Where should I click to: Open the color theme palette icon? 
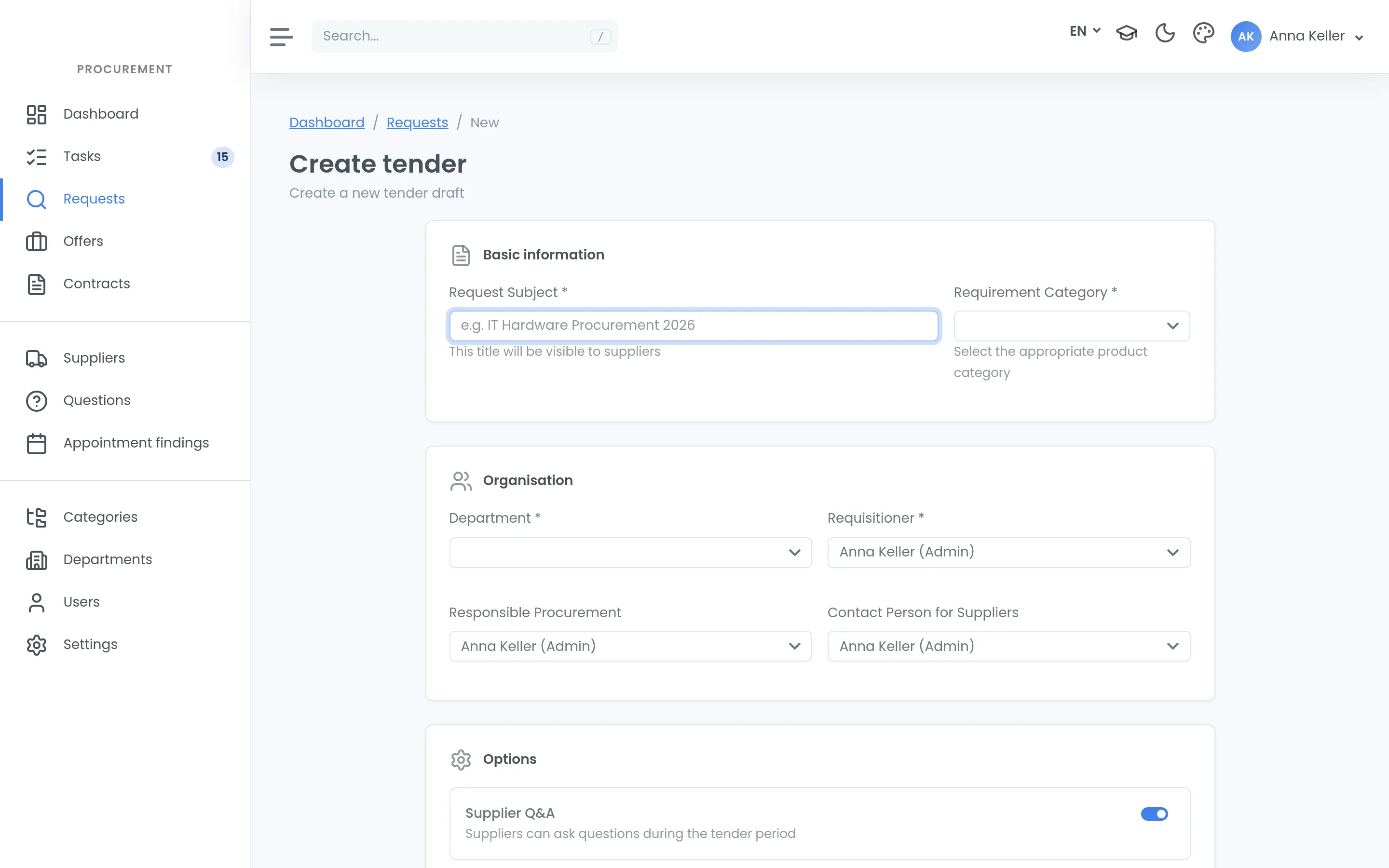click(1203, 33)
